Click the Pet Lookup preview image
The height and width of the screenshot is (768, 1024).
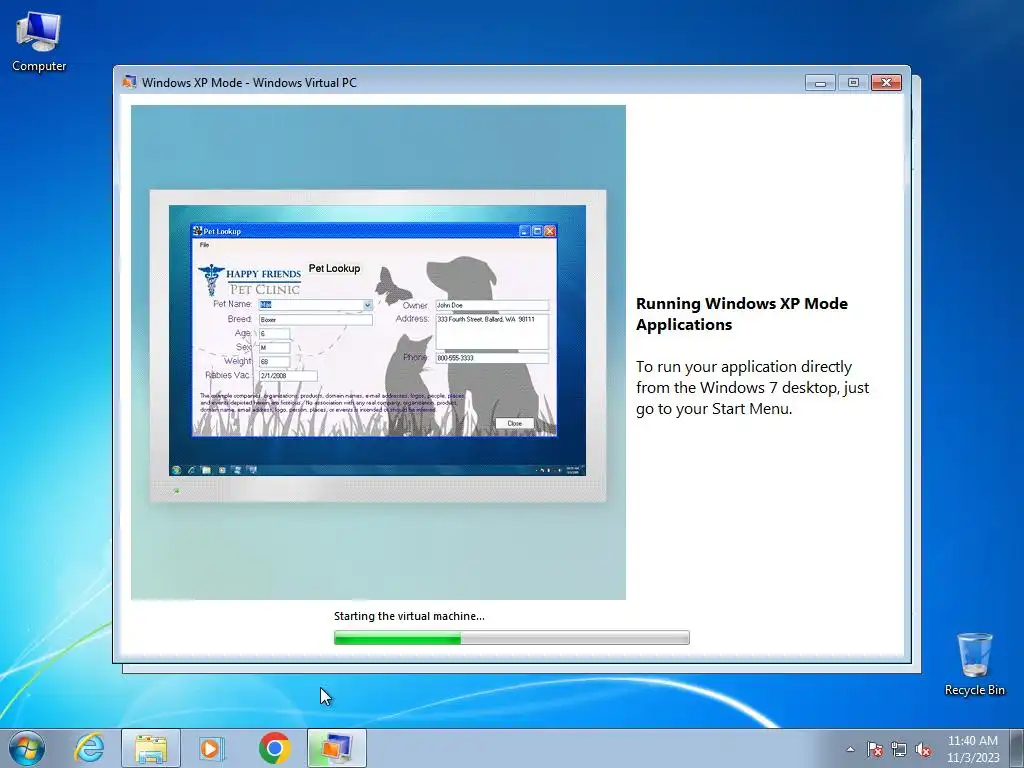point(378,352)
